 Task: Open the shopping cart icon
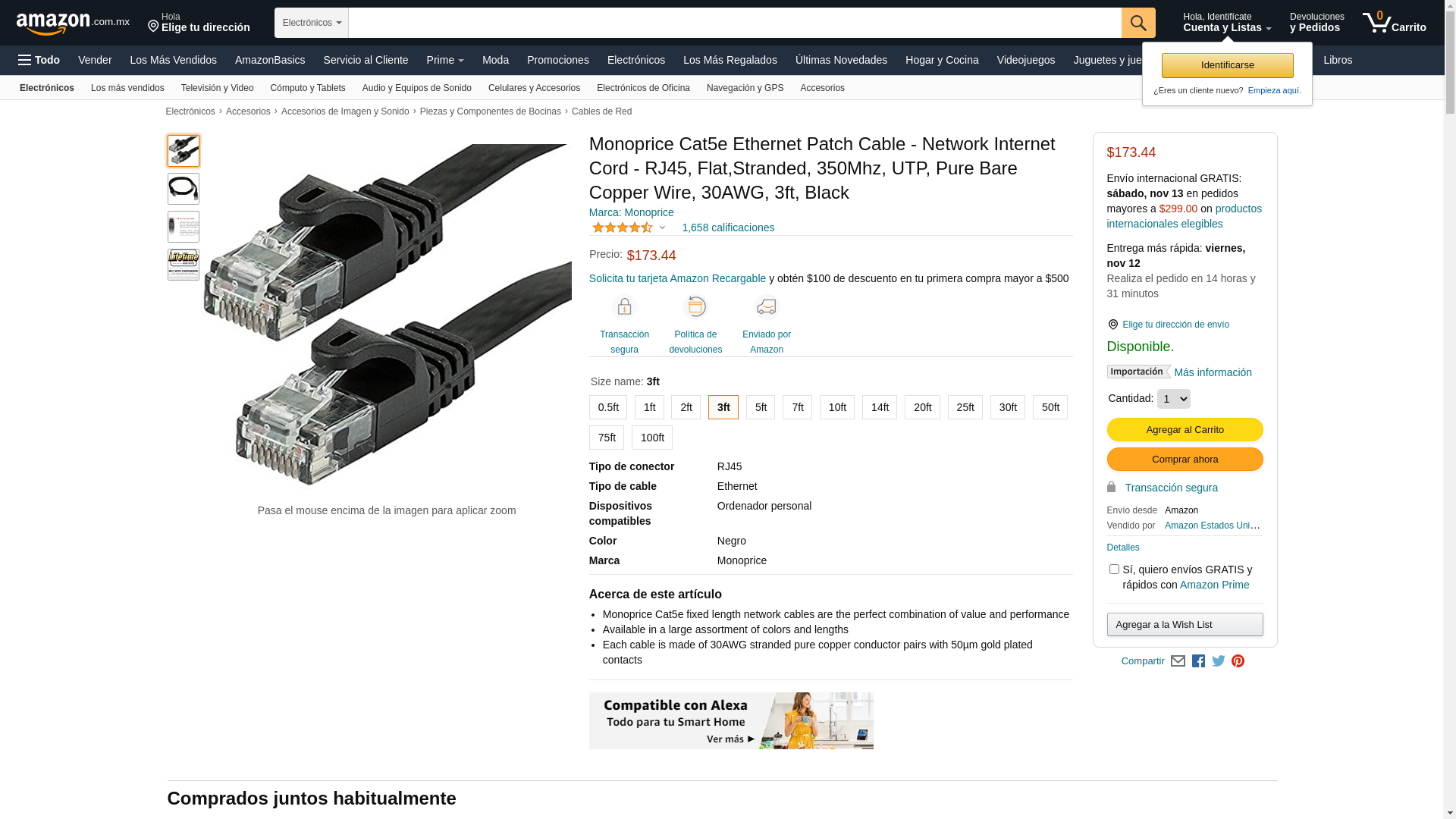[x=1394, y=23]
